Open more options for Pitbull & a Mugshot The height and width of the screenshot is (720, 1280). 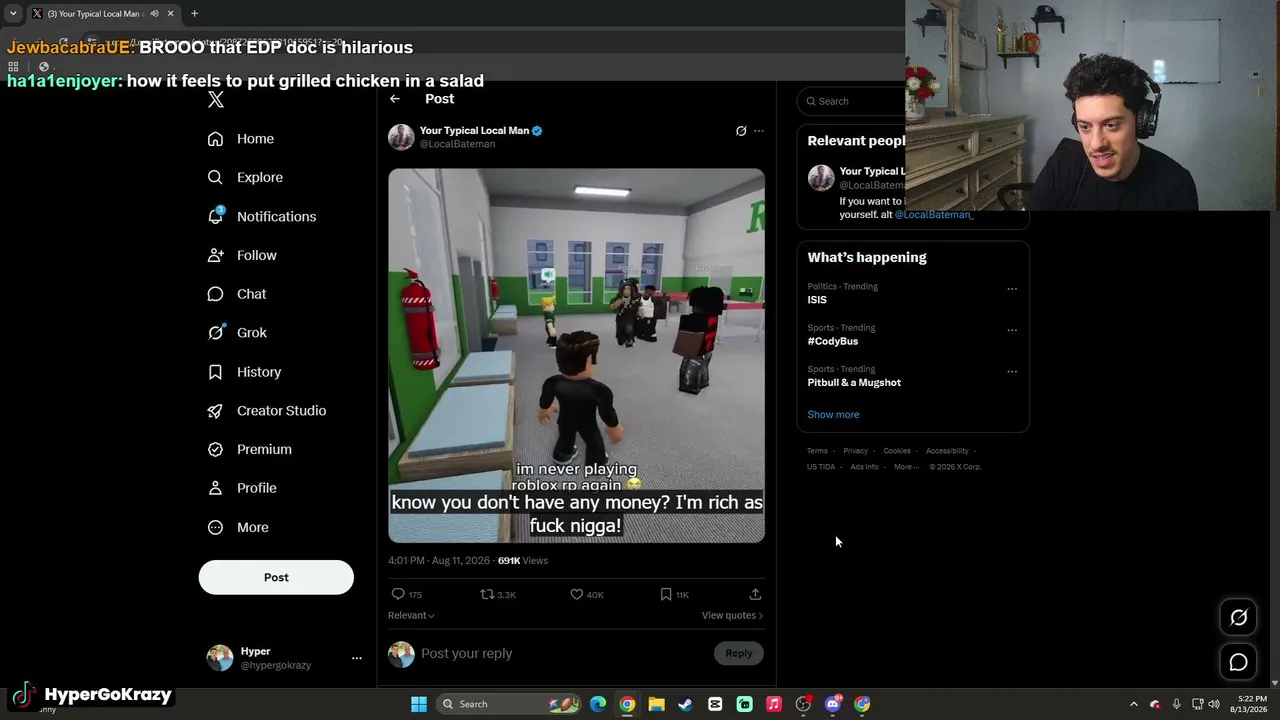[1012, 371]
